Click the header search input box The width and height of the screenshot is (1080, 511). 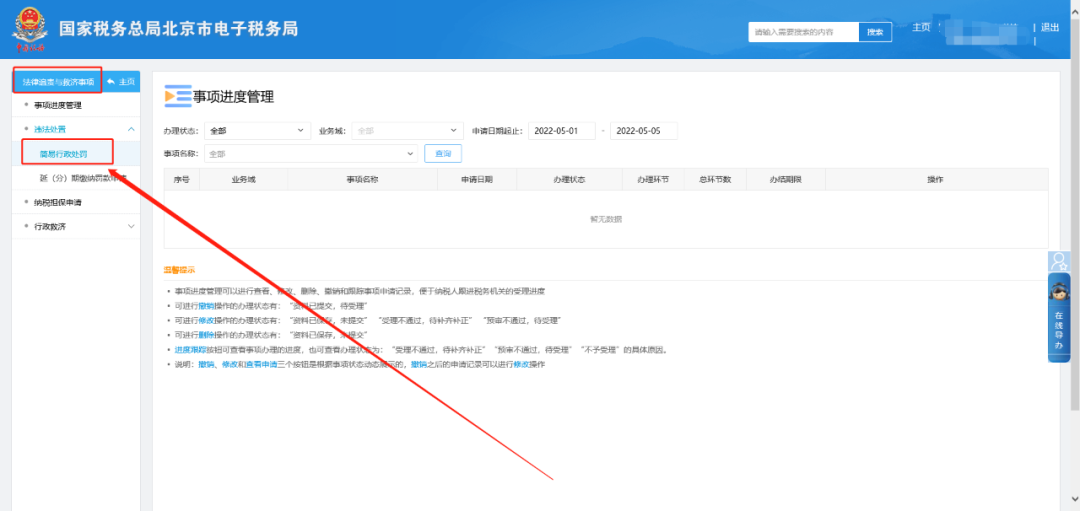(803, 32)
